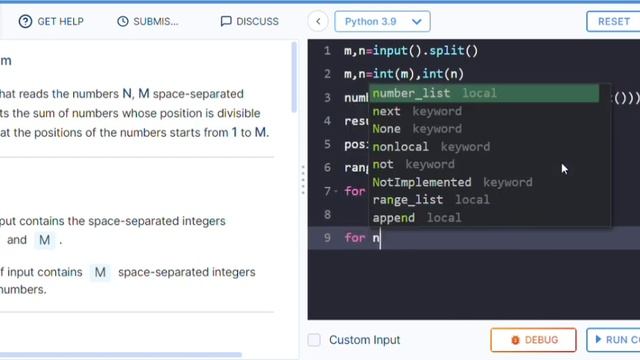Click the DEBUG button
The image size is (640, 360).
pos(533,340)
